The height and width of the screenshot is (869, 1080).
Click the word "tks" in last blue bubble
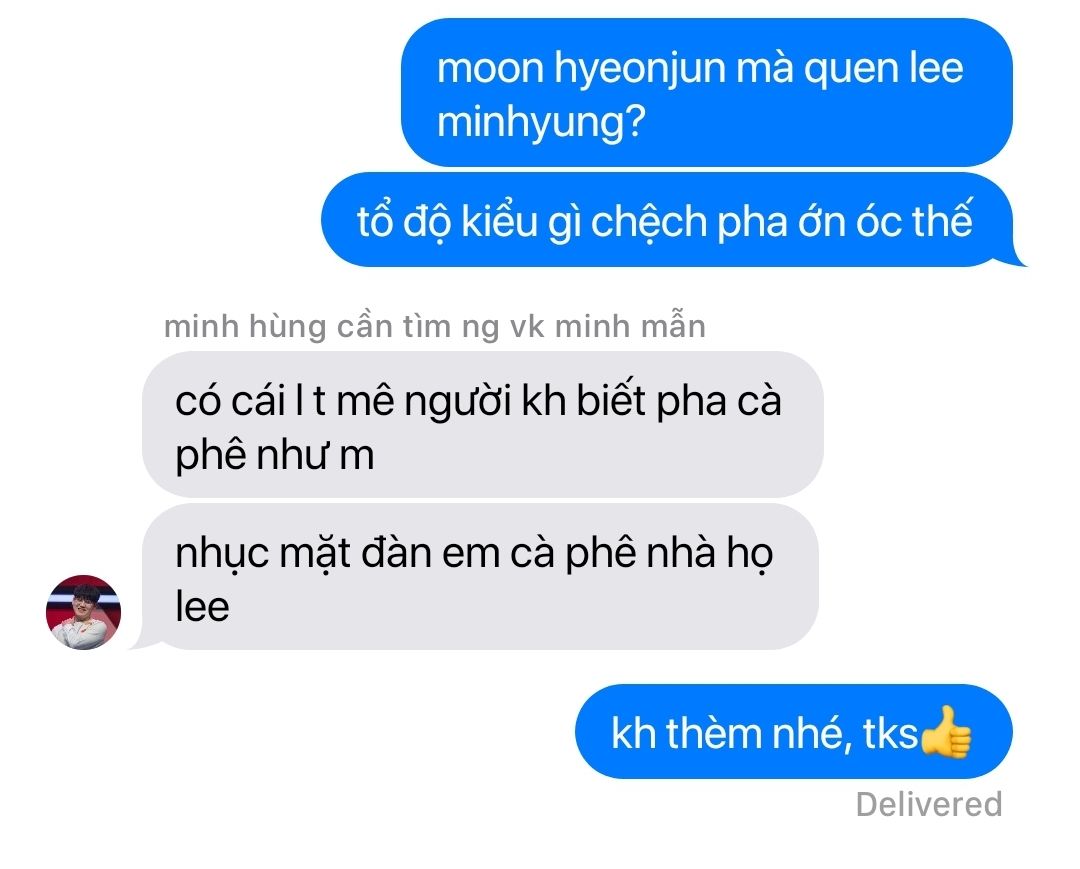pyautogui.click(x=891, y=733)
